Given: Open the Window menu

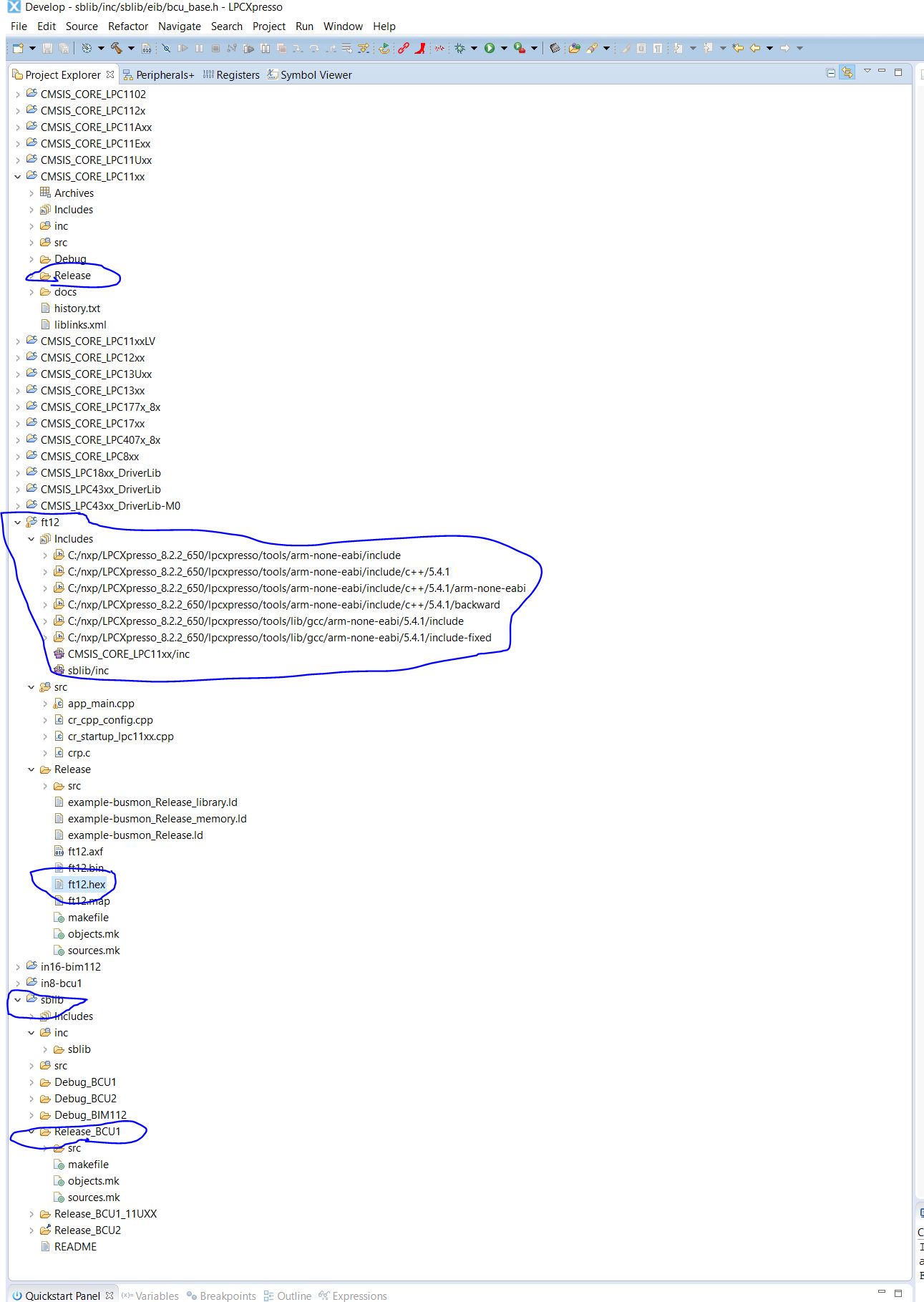Looking at the screenshot, I should tap(343, 26).
